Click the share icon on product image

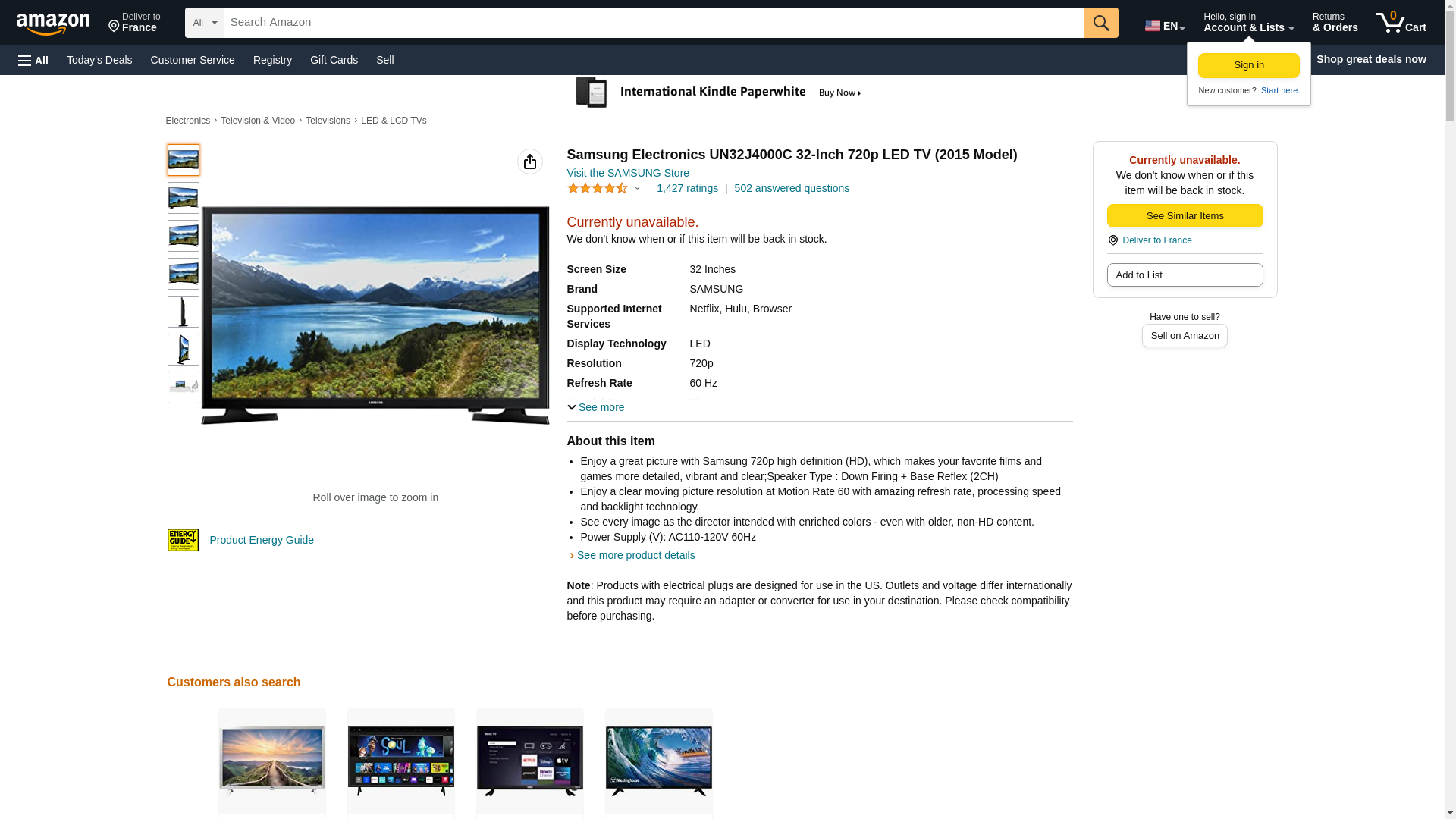[529, 162]
